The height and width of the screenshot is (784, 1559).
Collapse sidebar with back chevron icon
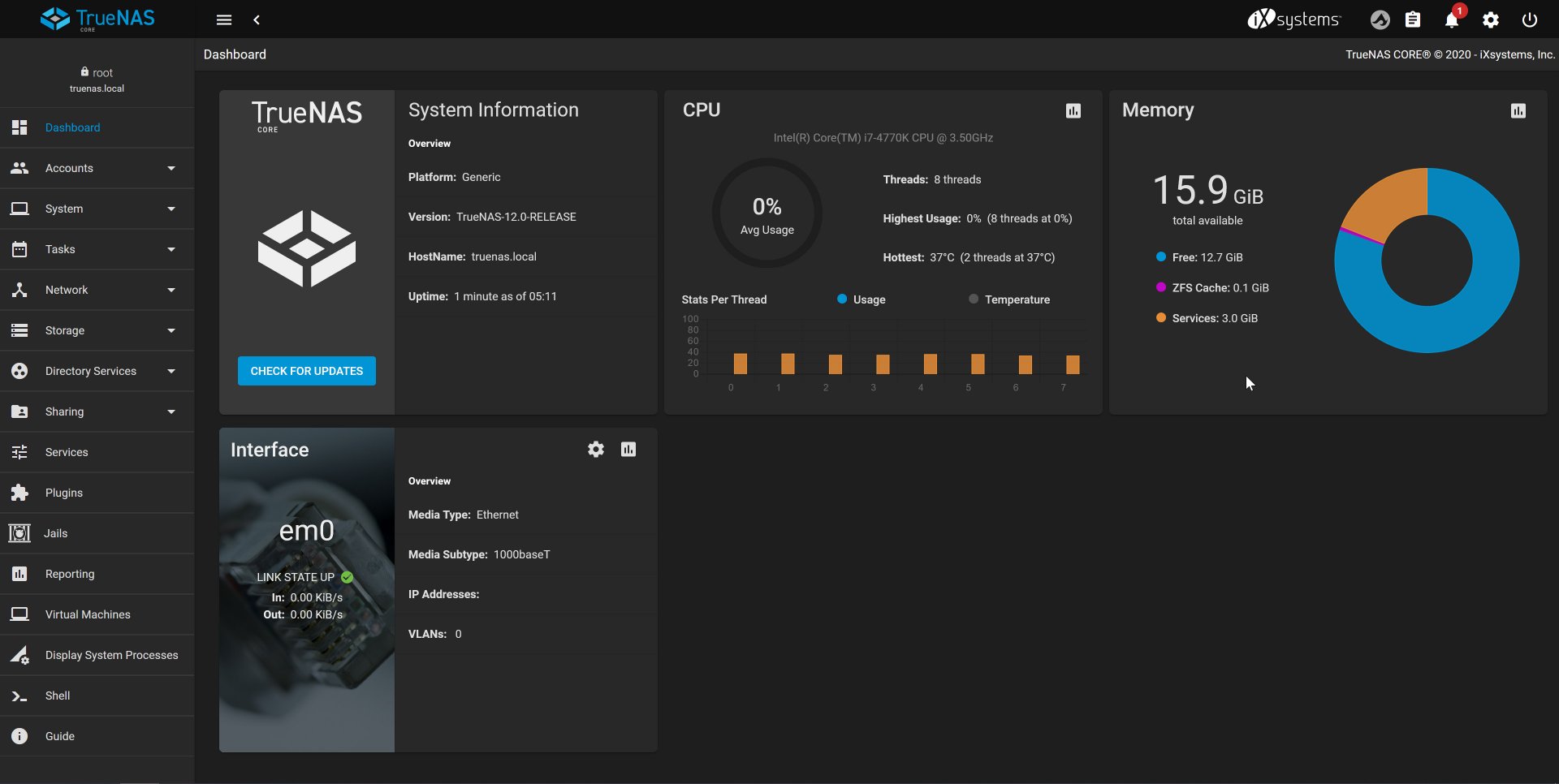tap(257, 19)
